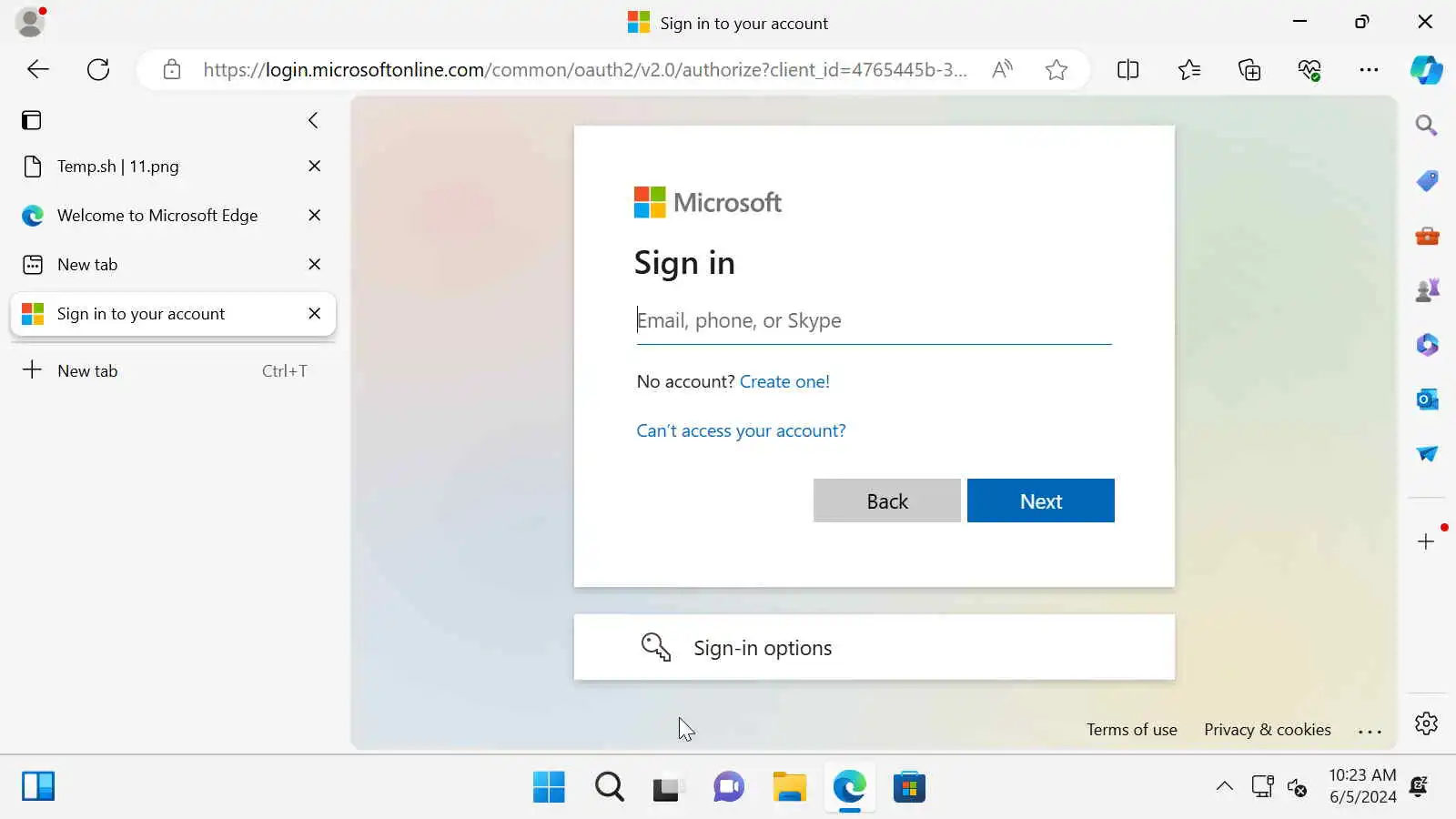Switch to Temp.sh | 11.png tab

(173, 167)
